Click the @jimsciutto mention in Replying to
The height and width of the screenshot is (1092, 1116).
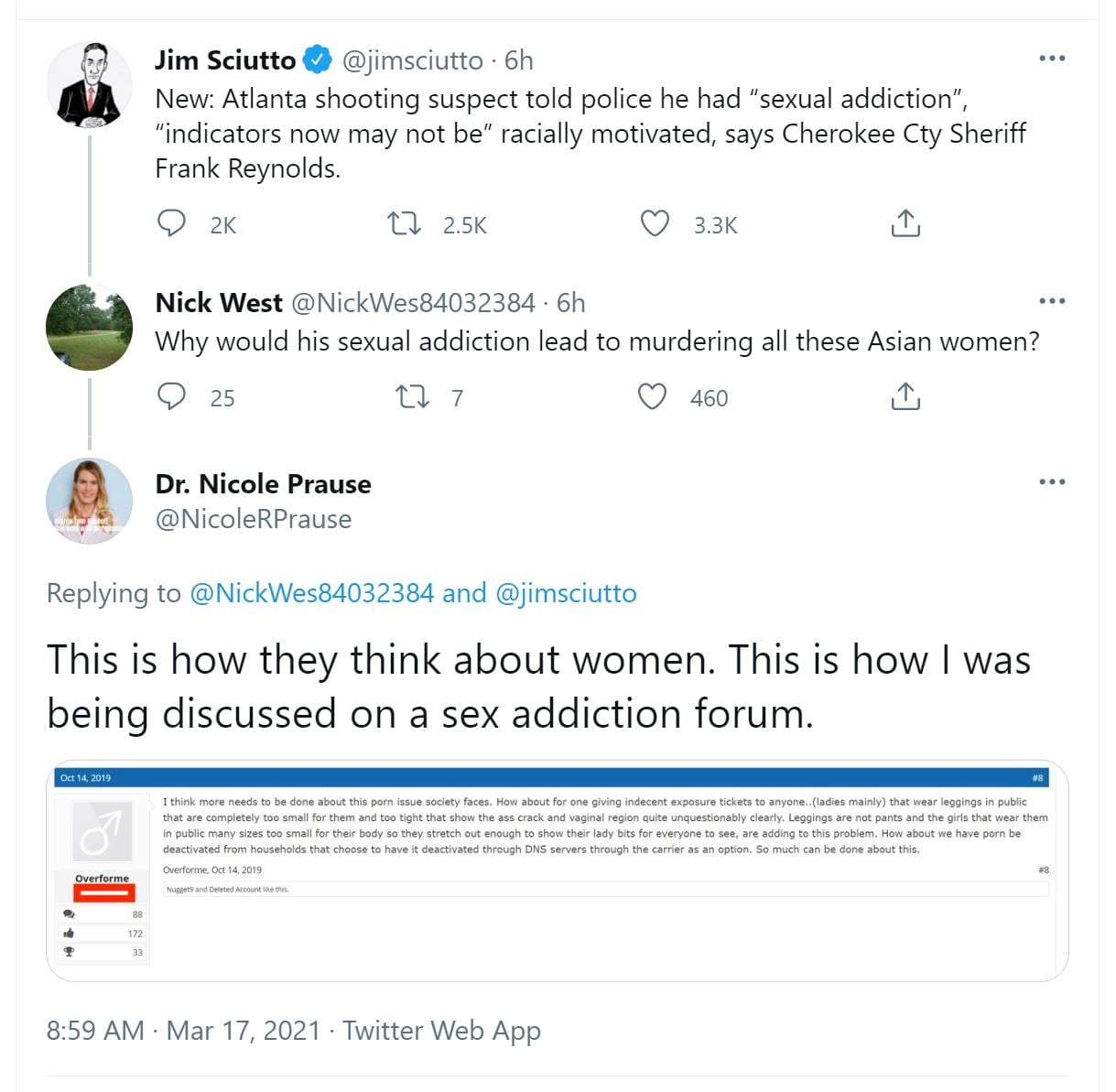pos(566,593)
